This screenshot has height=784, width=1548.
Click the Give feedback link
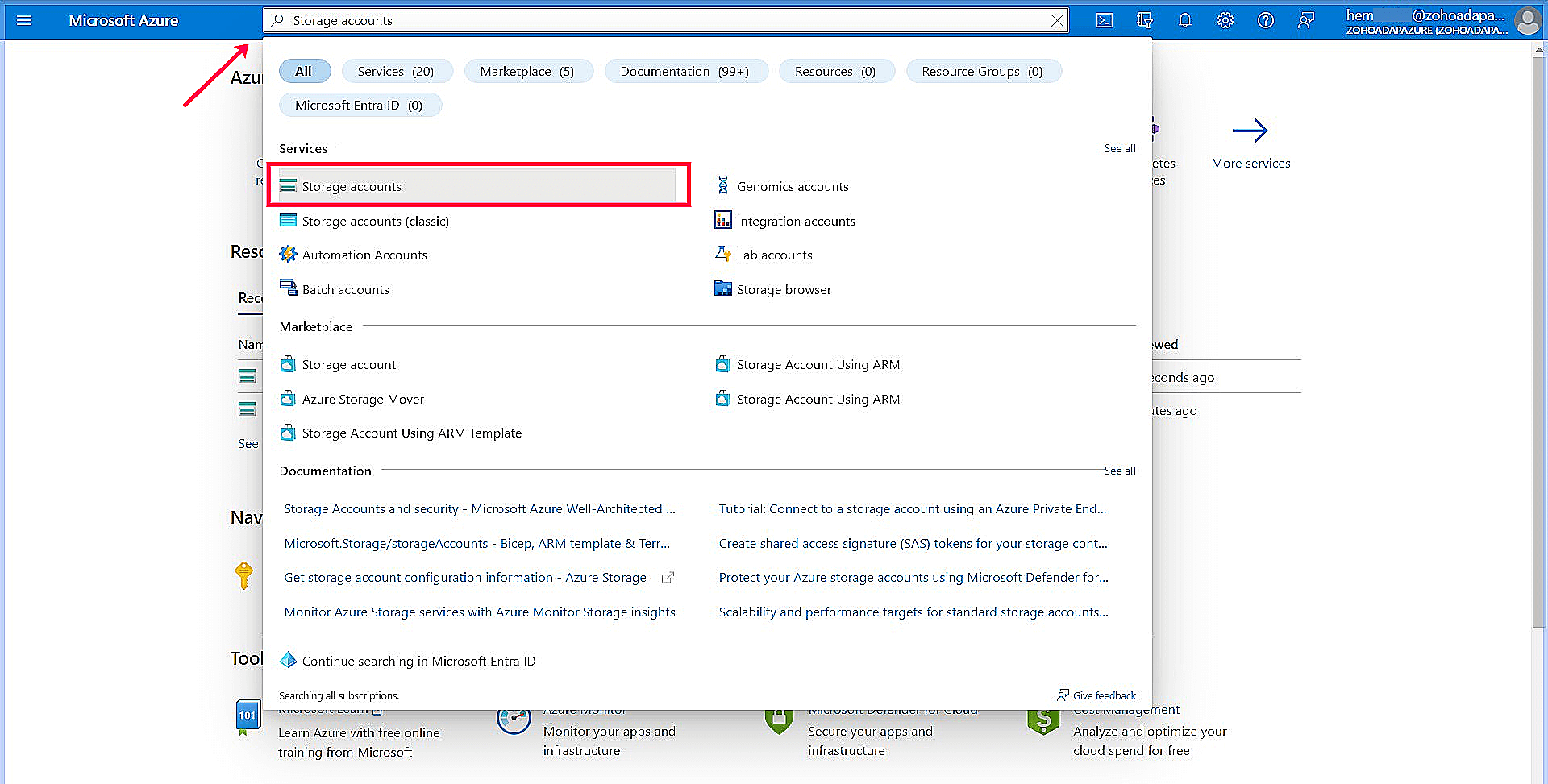(1104, 695)
